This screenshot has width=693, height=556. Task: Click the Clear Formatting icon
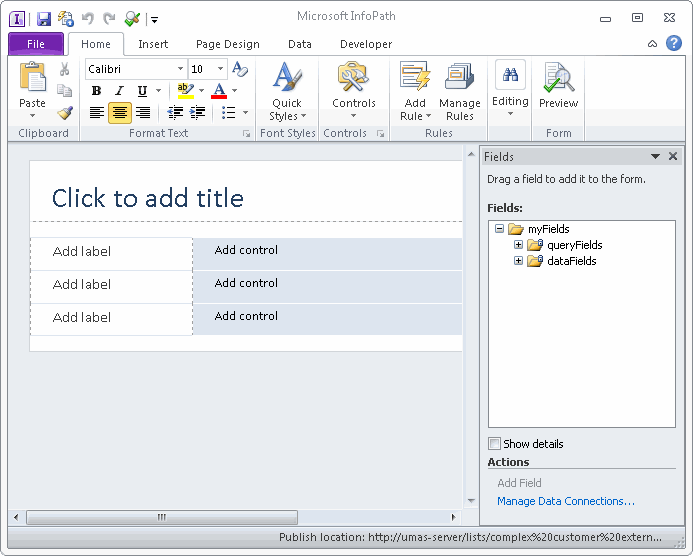[240, 69]
